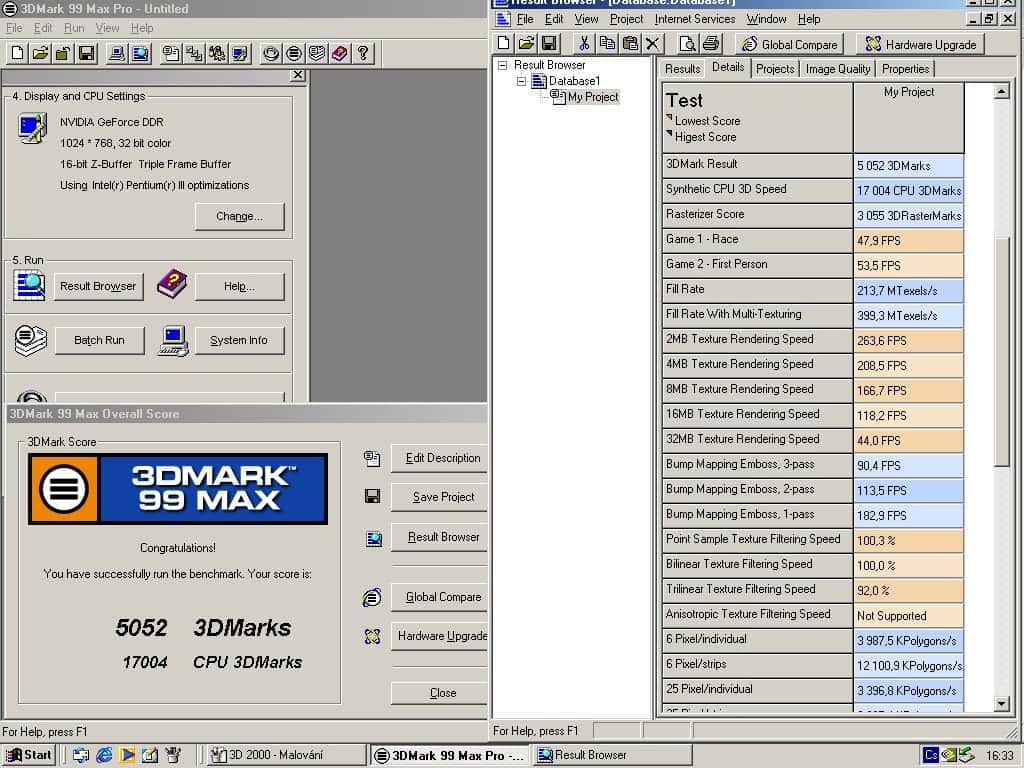
Task: Click the question mark help icon in 3DMark toolbar
Action: coord(363,53)
